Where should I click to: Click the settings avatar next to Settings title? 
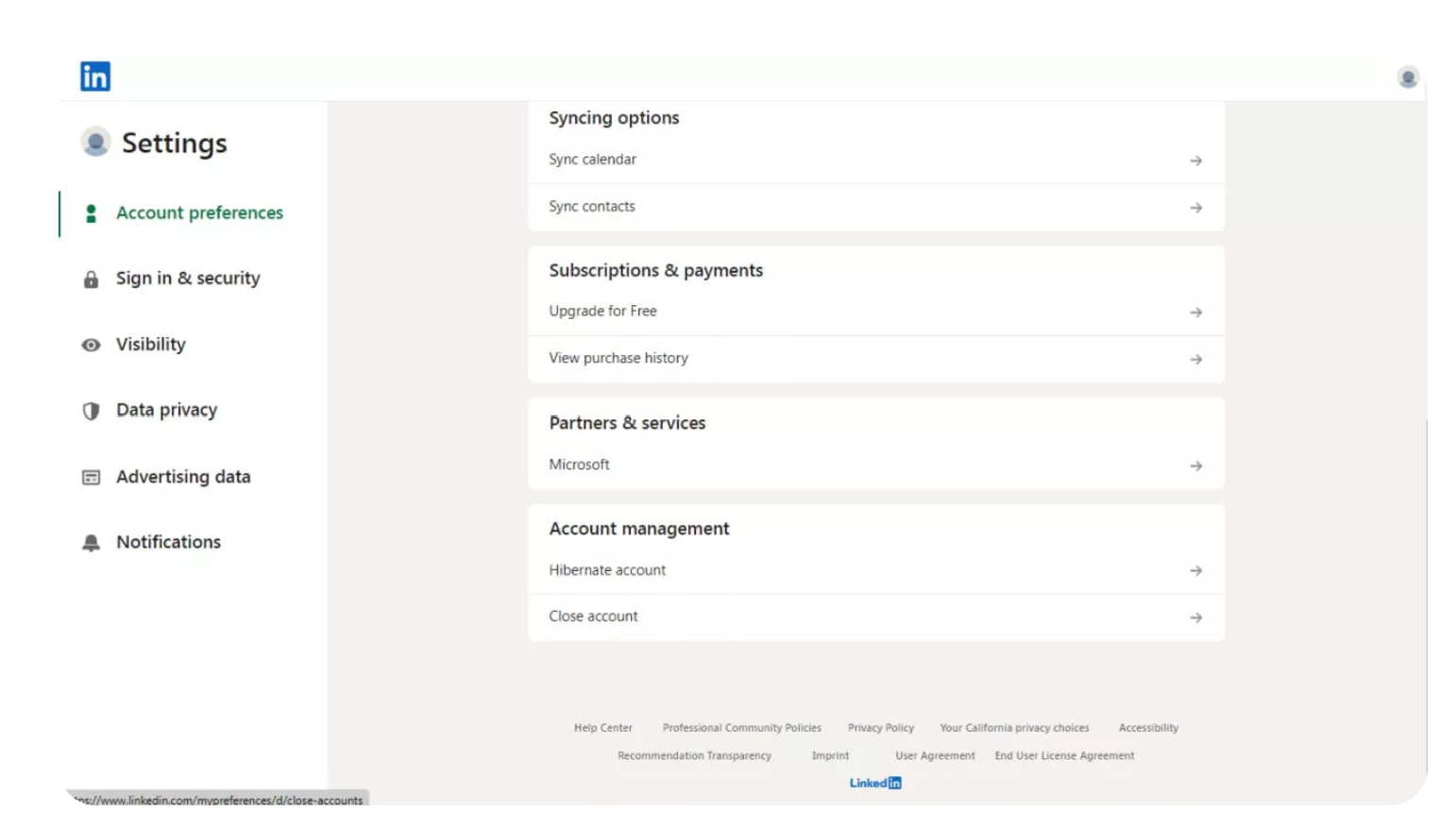[95, 143]
